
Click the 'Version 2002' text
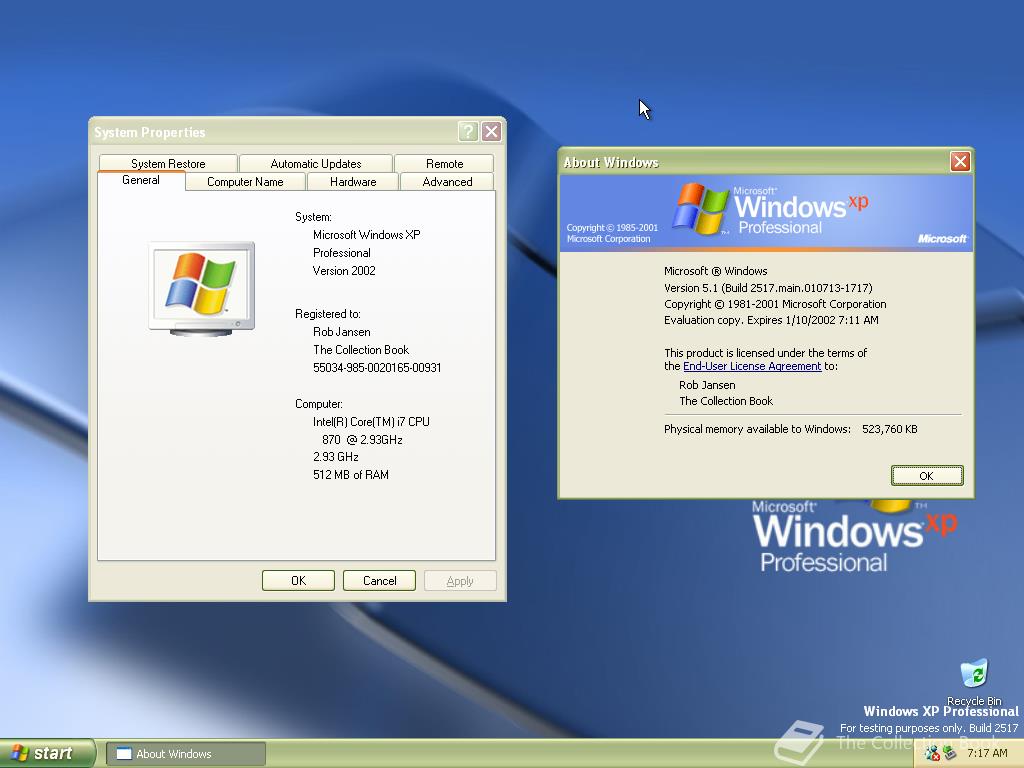click(x=344, y=271)
